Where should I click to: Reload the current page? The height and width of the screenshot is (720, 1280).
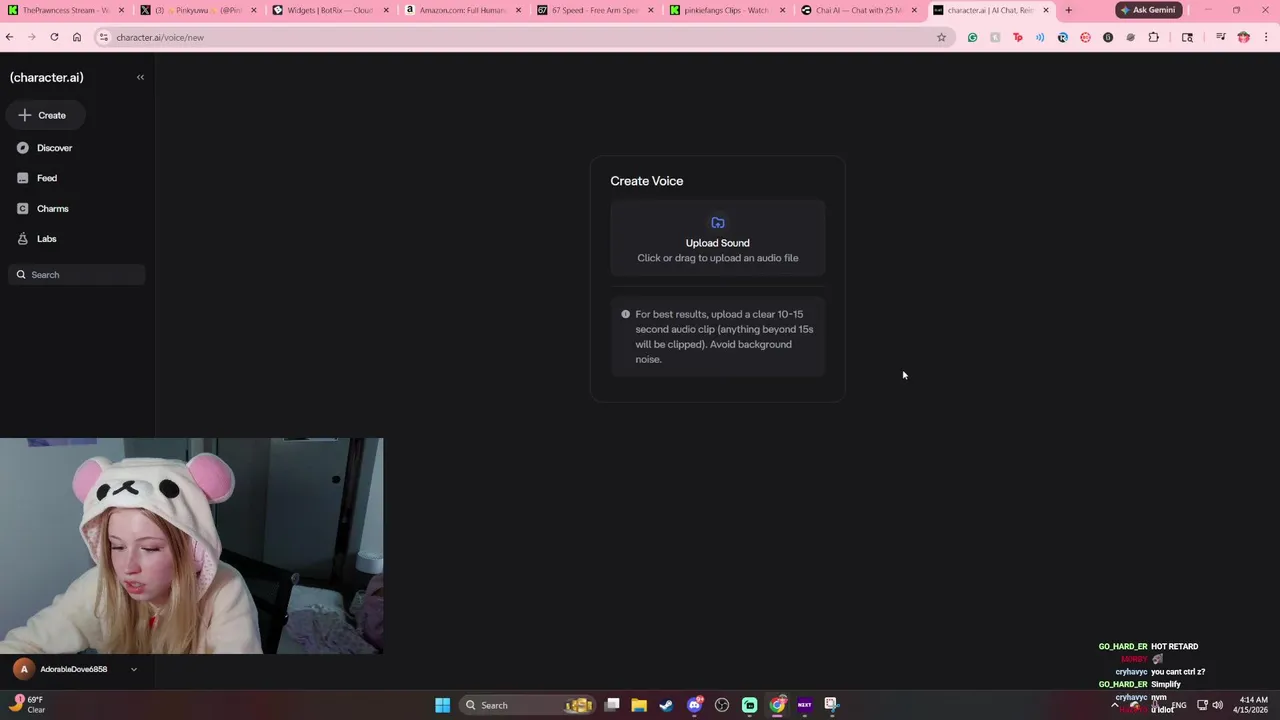point(54,37)
